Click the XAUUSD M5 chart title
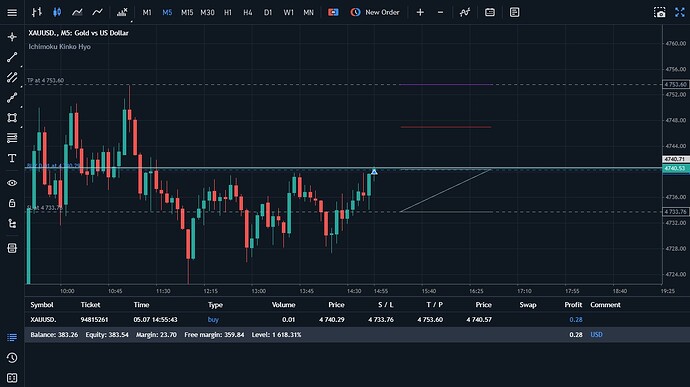This screenshot has width=690, height=387. click(78, 33)
